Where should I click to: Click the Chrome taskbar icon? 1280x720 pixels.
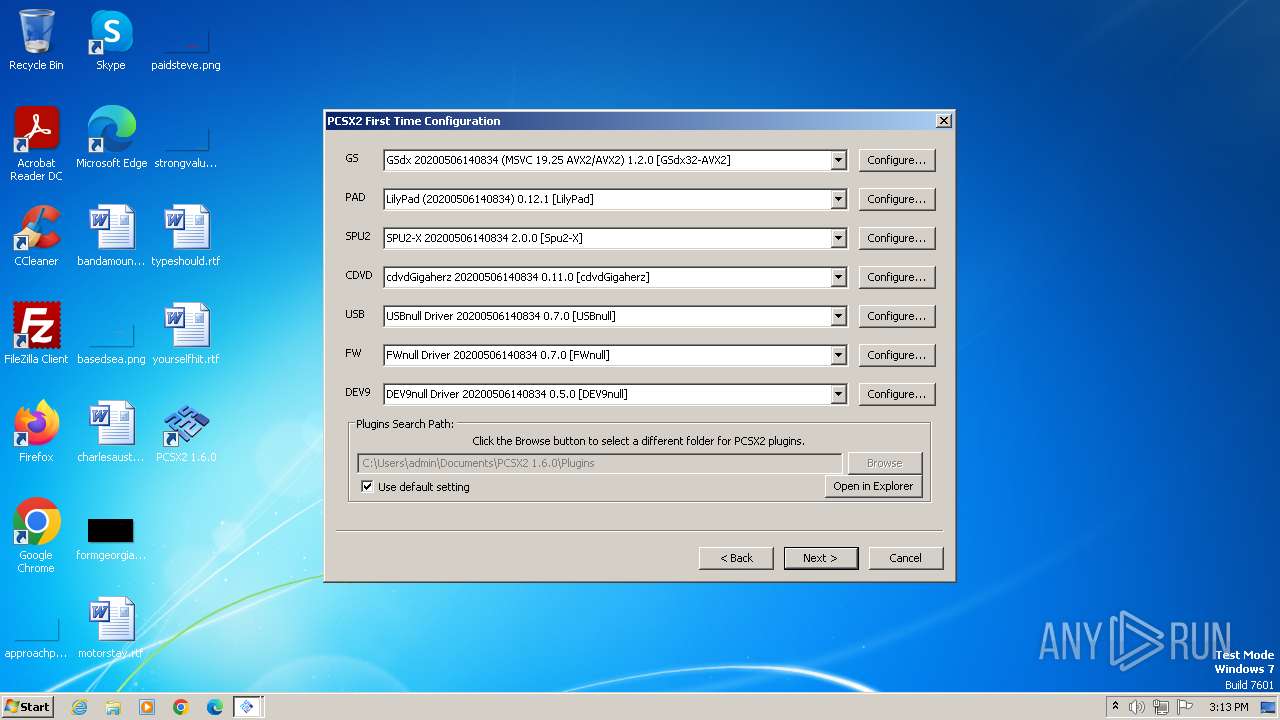[x=181, y=707]
